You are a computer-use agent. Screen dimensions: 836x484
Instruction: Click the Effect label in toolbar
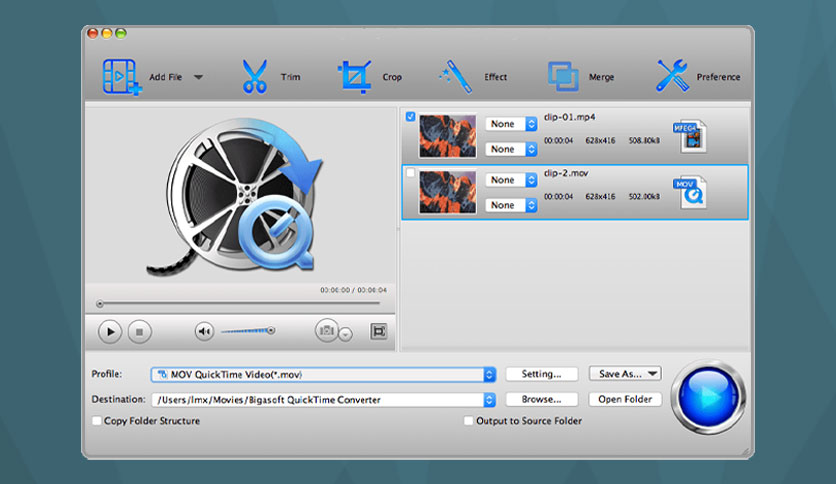click(x=495, y=77)
